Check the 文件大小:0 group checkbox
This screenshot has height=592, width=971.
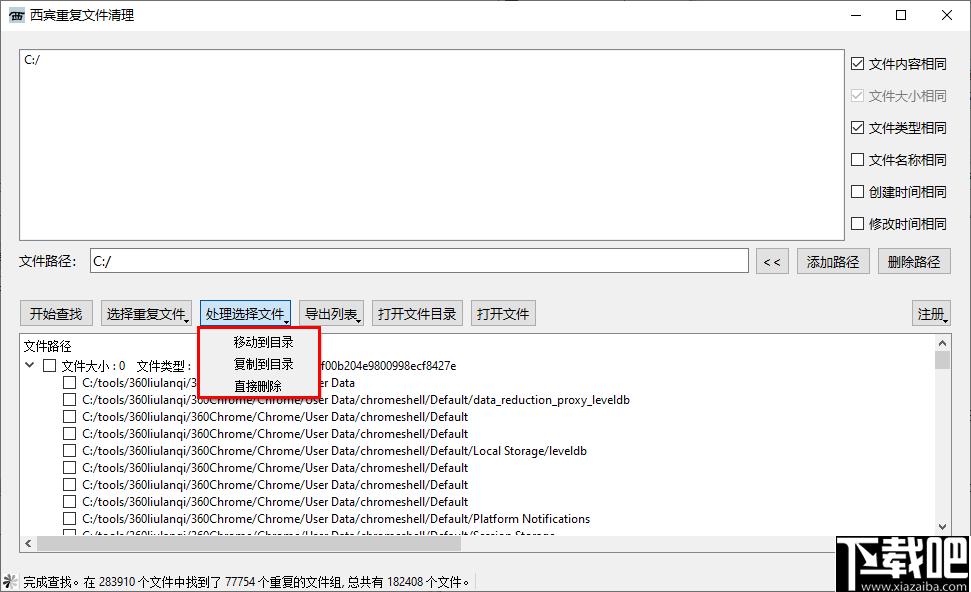tap(50, 365)
